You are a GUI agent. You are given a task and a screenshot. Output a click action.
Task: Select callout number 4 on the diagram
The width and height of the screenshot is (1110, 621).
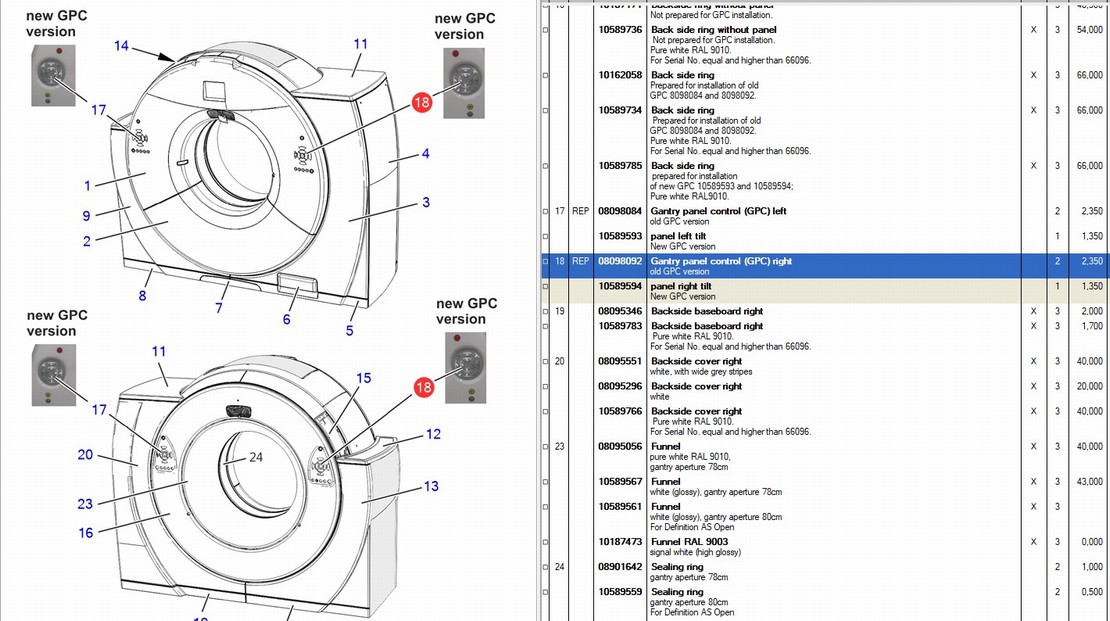(425, 154)
